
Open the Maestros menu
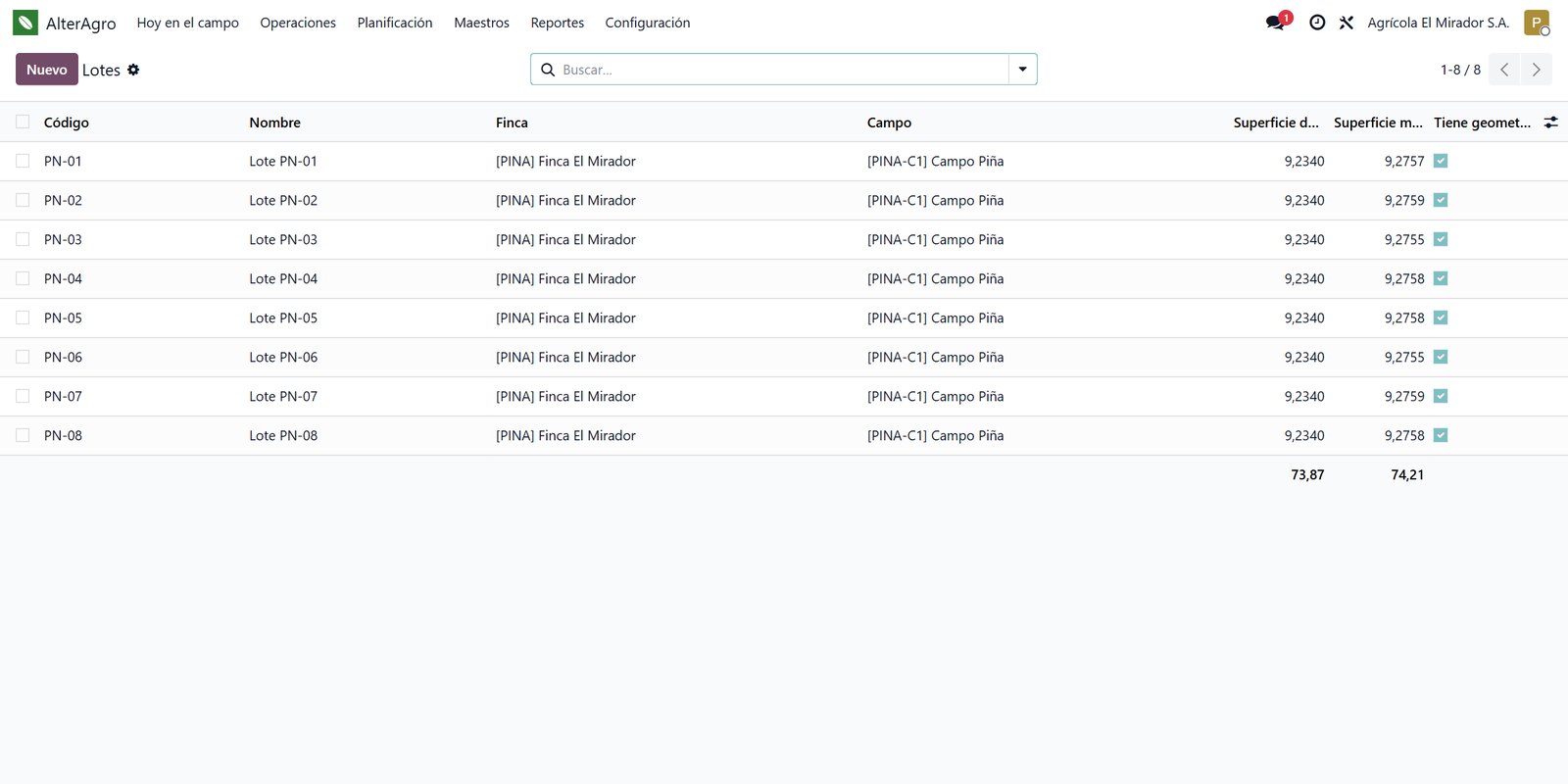click(481, 23)
